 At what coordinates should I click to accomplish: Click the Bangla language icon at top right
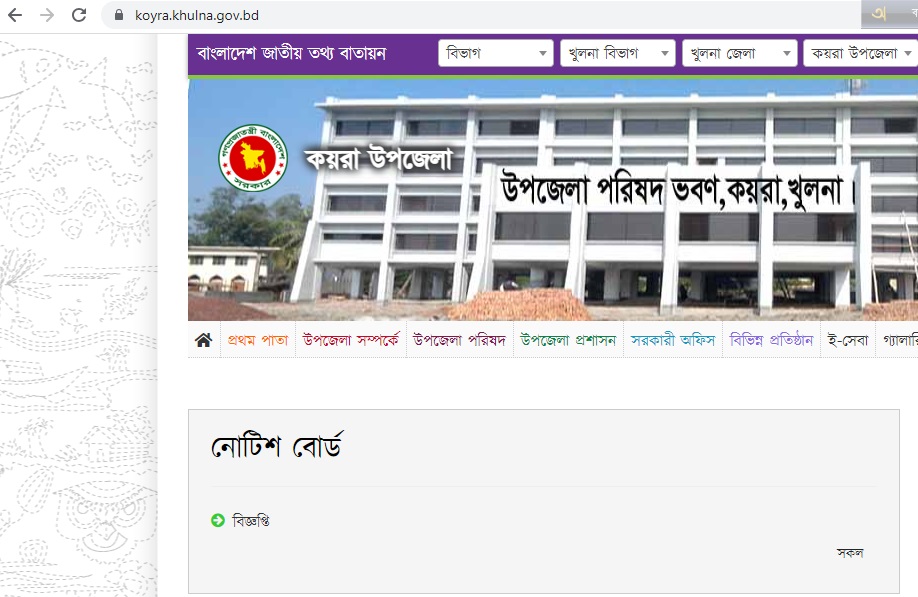pos(879,14)
